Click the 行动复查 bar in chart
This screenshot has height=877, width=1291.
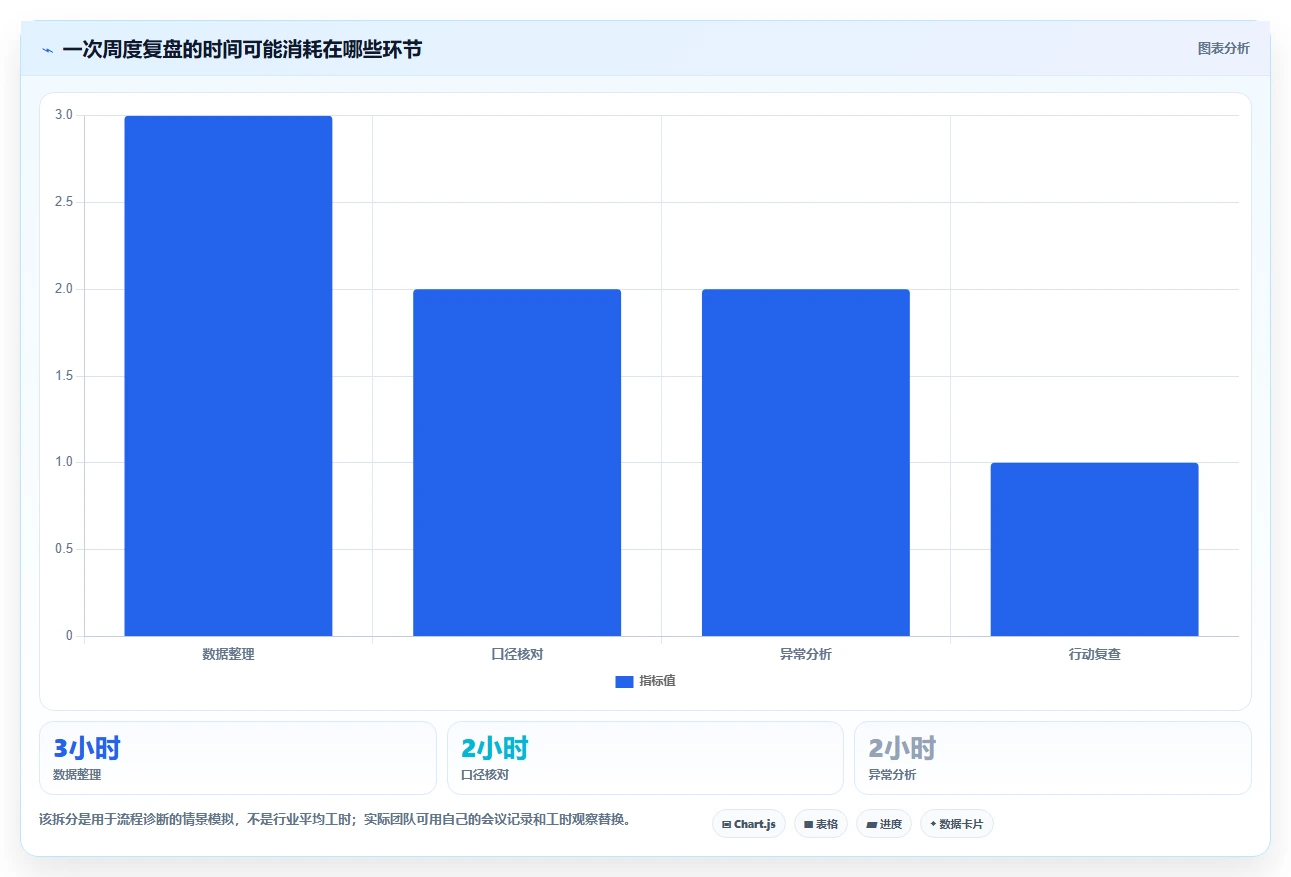coord(1095,549)
